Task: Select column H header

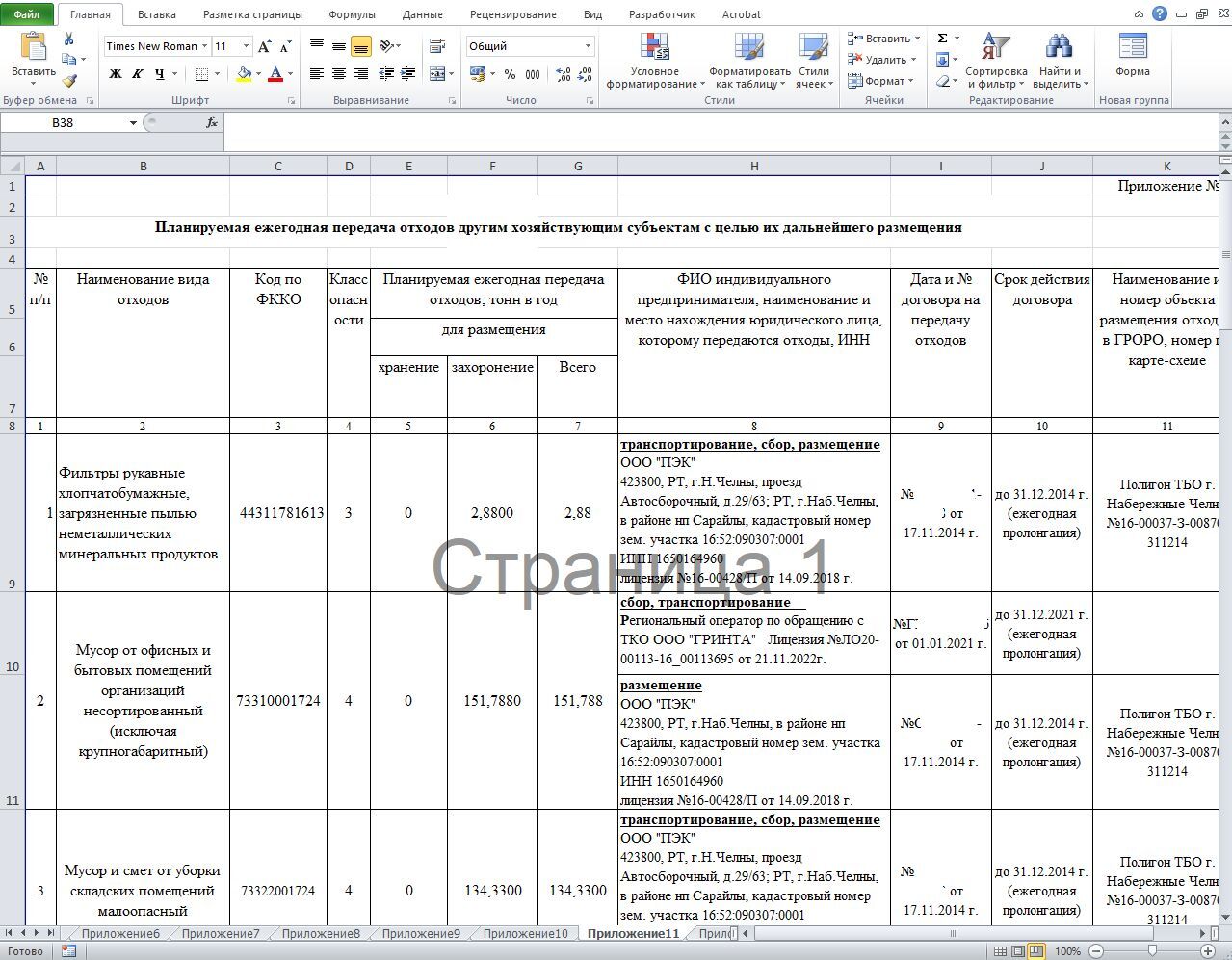Action: [x=753, y=166]
